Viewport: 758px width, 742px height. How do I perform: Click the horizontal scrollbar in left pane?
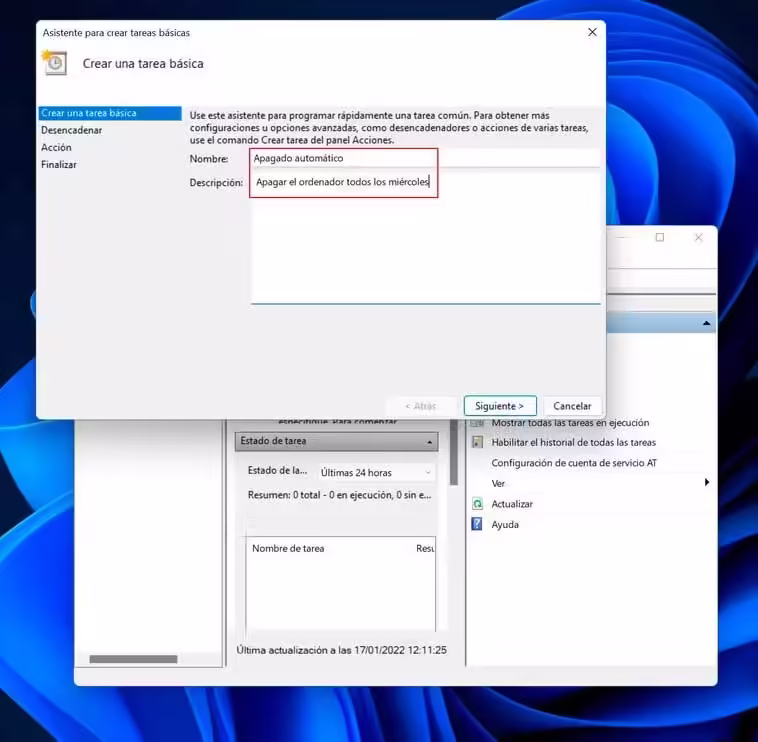[133, 659]
